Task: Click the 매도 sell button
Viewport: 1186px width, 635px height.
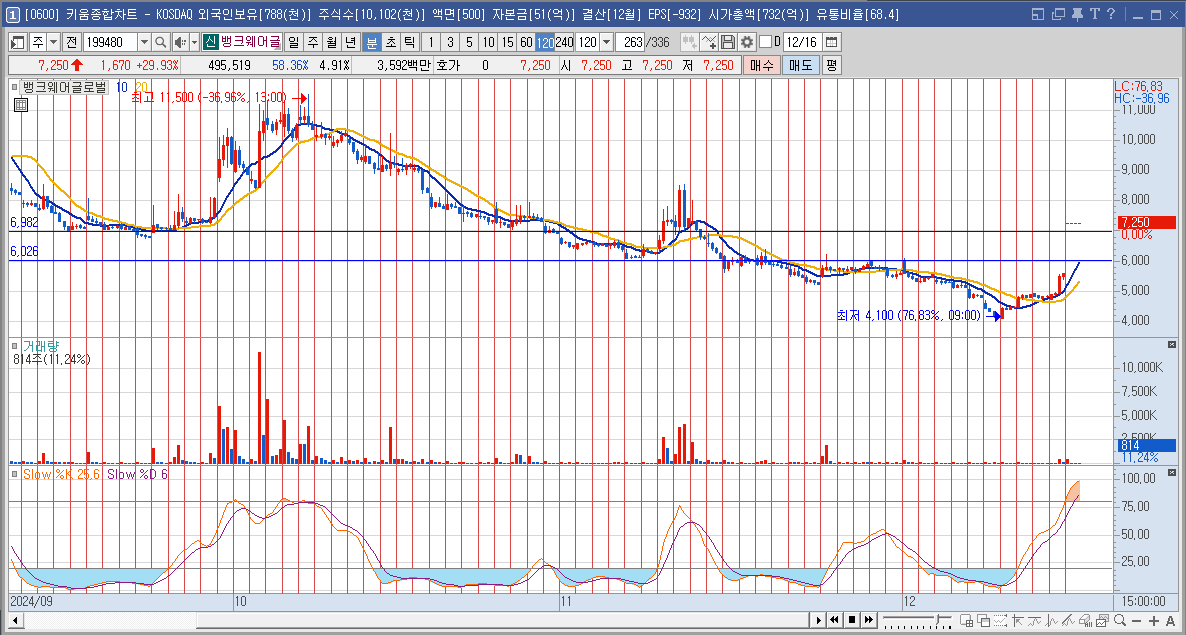Action: 800,66
